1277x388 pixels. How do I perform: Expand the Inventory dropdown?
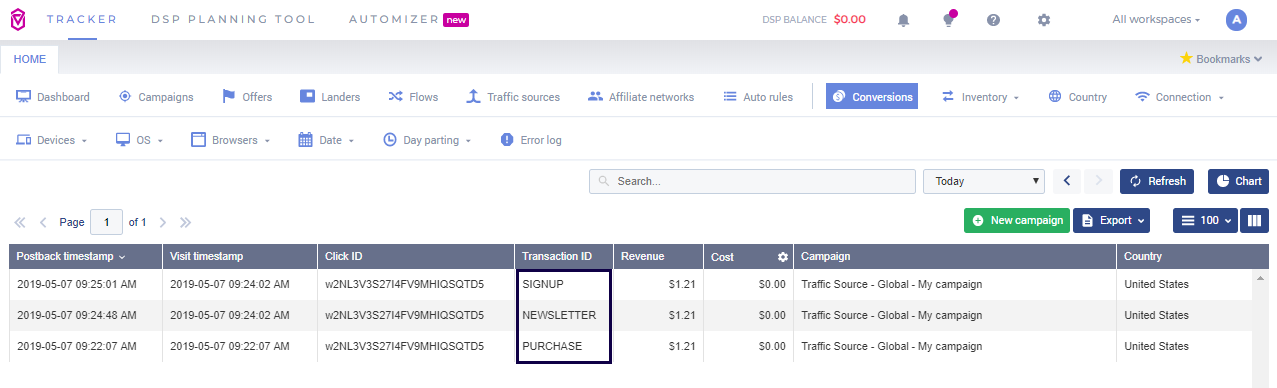[980, 97]
